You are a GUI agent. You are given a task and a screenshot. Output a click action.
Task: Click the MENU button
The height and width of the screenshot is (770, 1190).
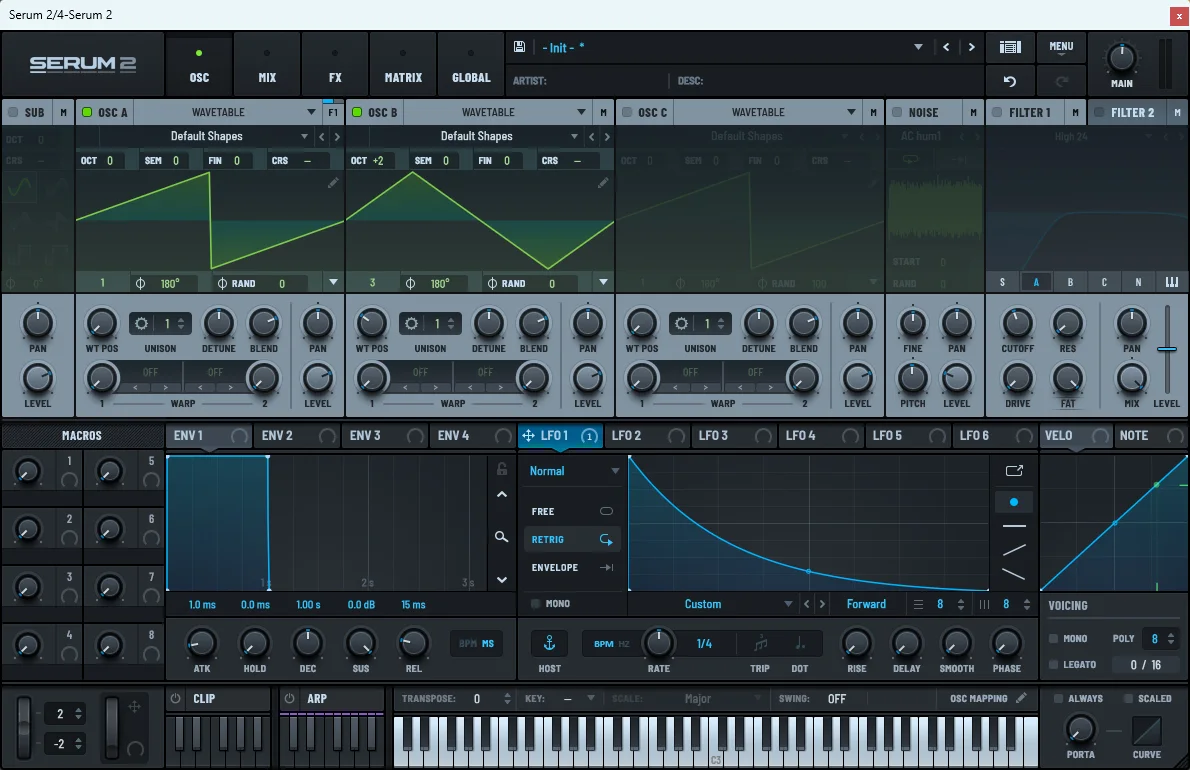point(1061,46)
